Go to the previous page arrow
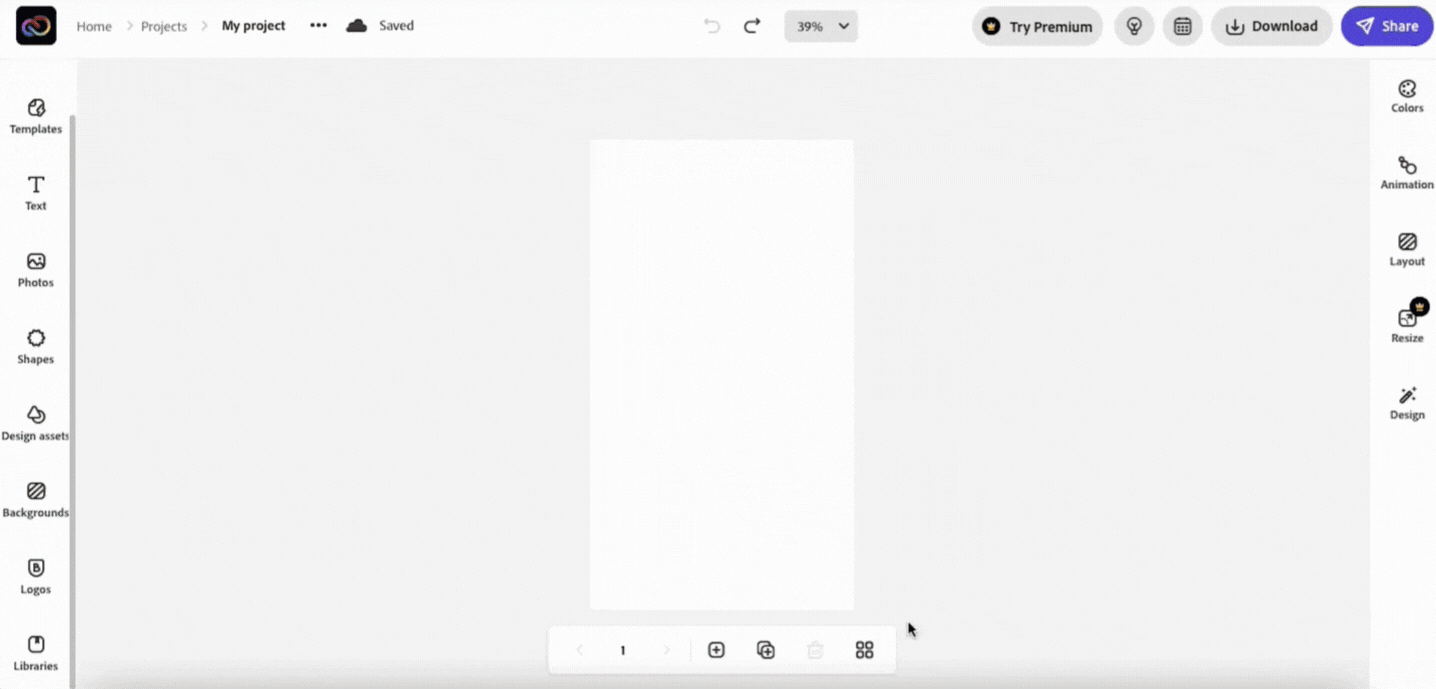Image resolution: width=1436 pixels, height=689 pixels. [579, 650]
